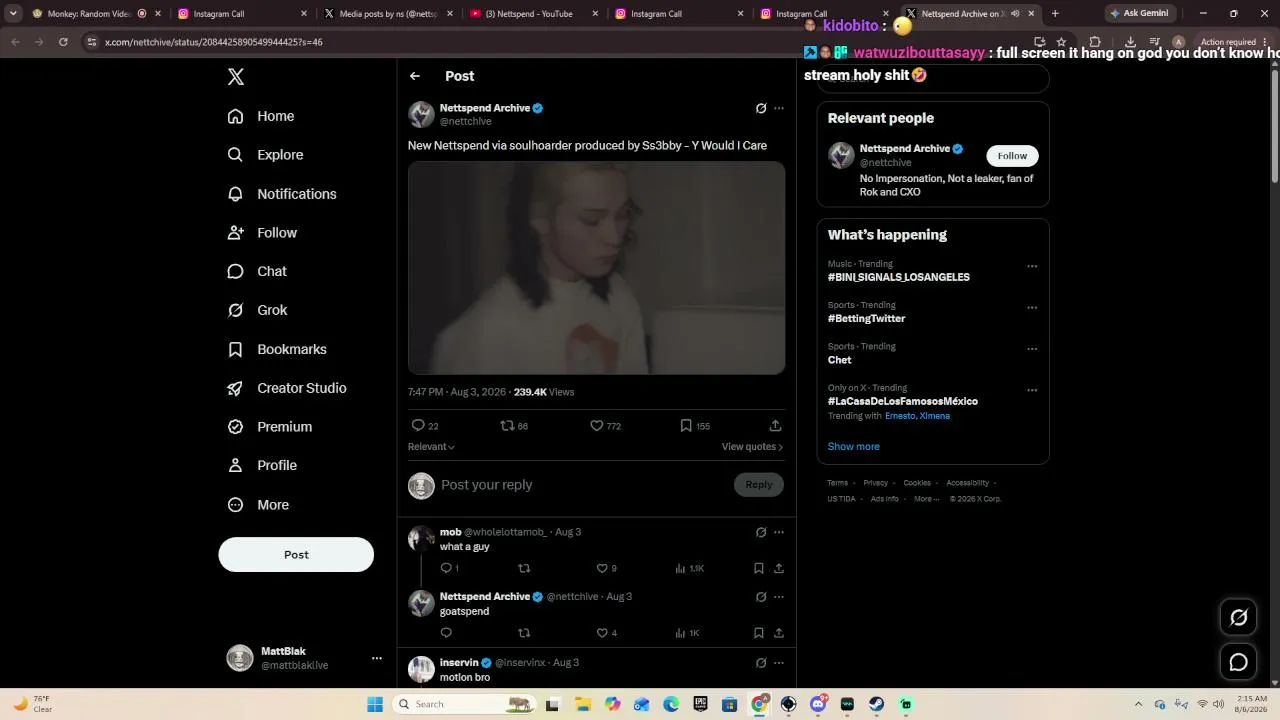Click the Reply button
This screenshot has width=1280, height=720.
pos(759,485)
